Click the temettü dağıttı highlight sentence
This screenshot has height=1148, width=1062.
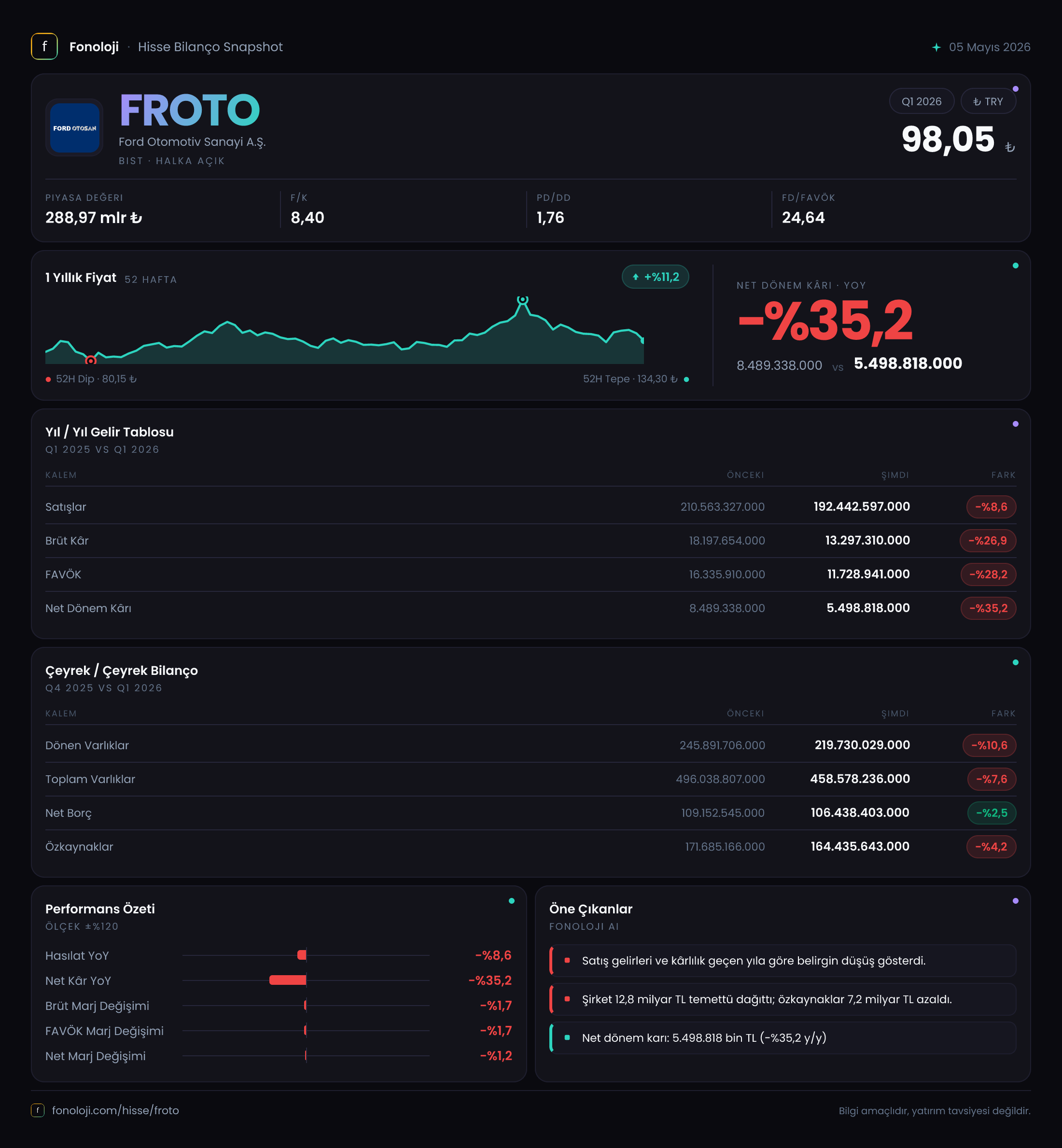click(x=767, y=999)
